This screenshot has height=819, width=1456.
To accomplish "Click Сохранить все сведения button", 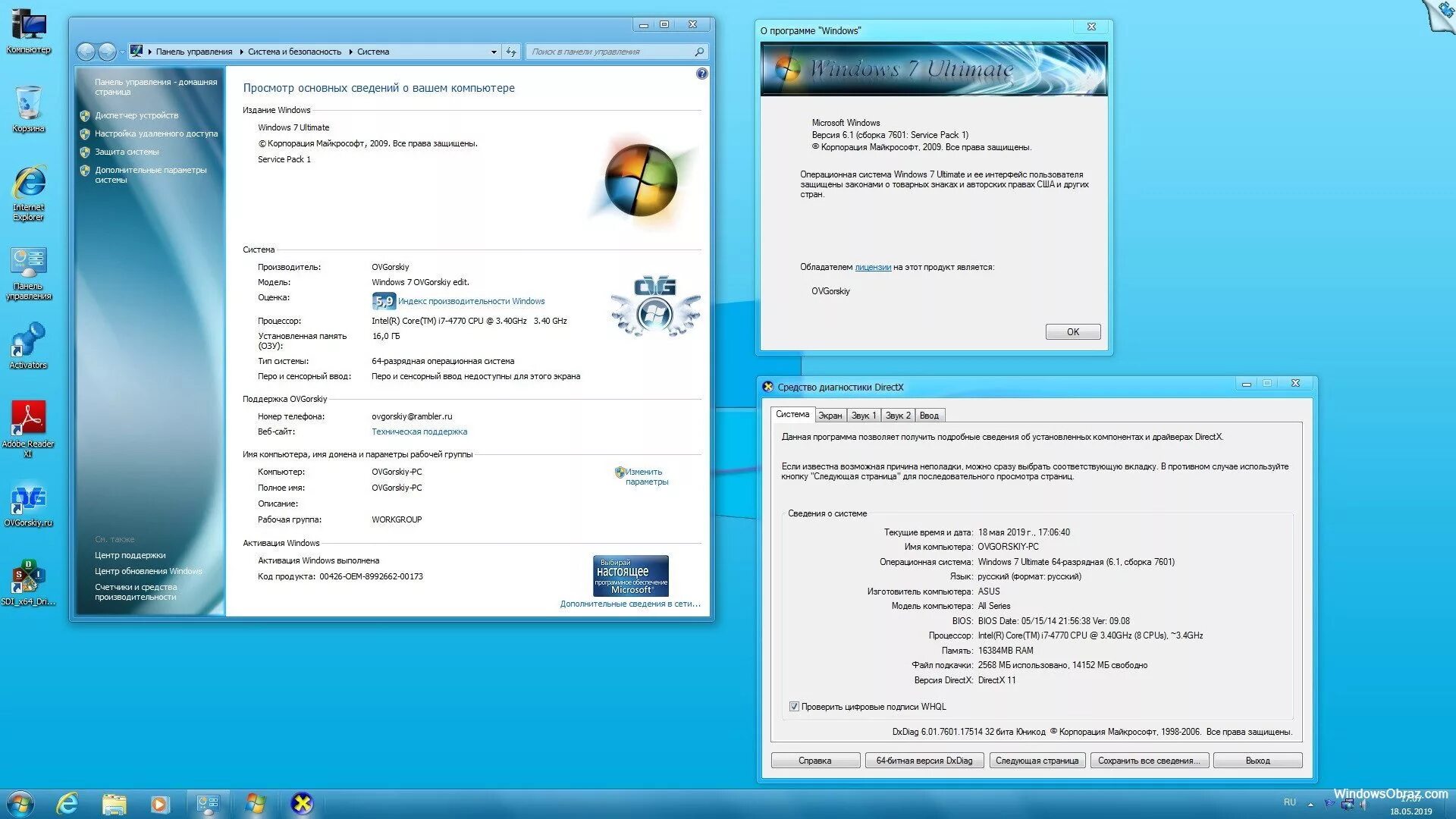I will coord(1149,761).
